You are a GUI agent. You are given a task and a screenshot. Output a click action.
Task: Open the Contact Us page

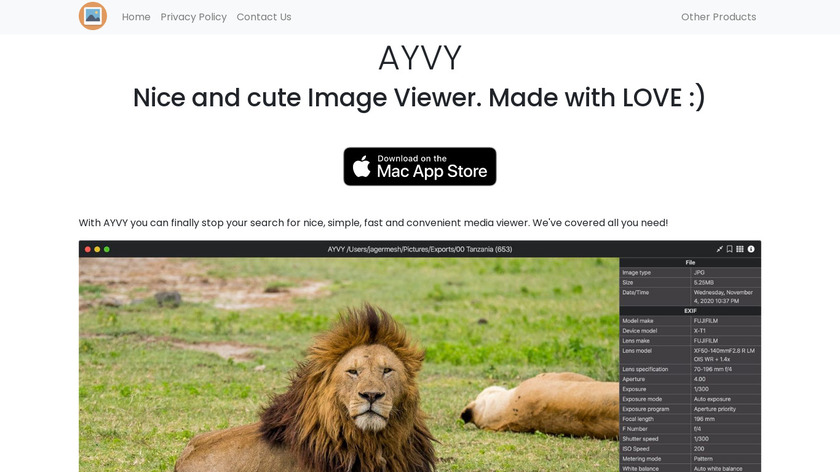pos(264,17)
